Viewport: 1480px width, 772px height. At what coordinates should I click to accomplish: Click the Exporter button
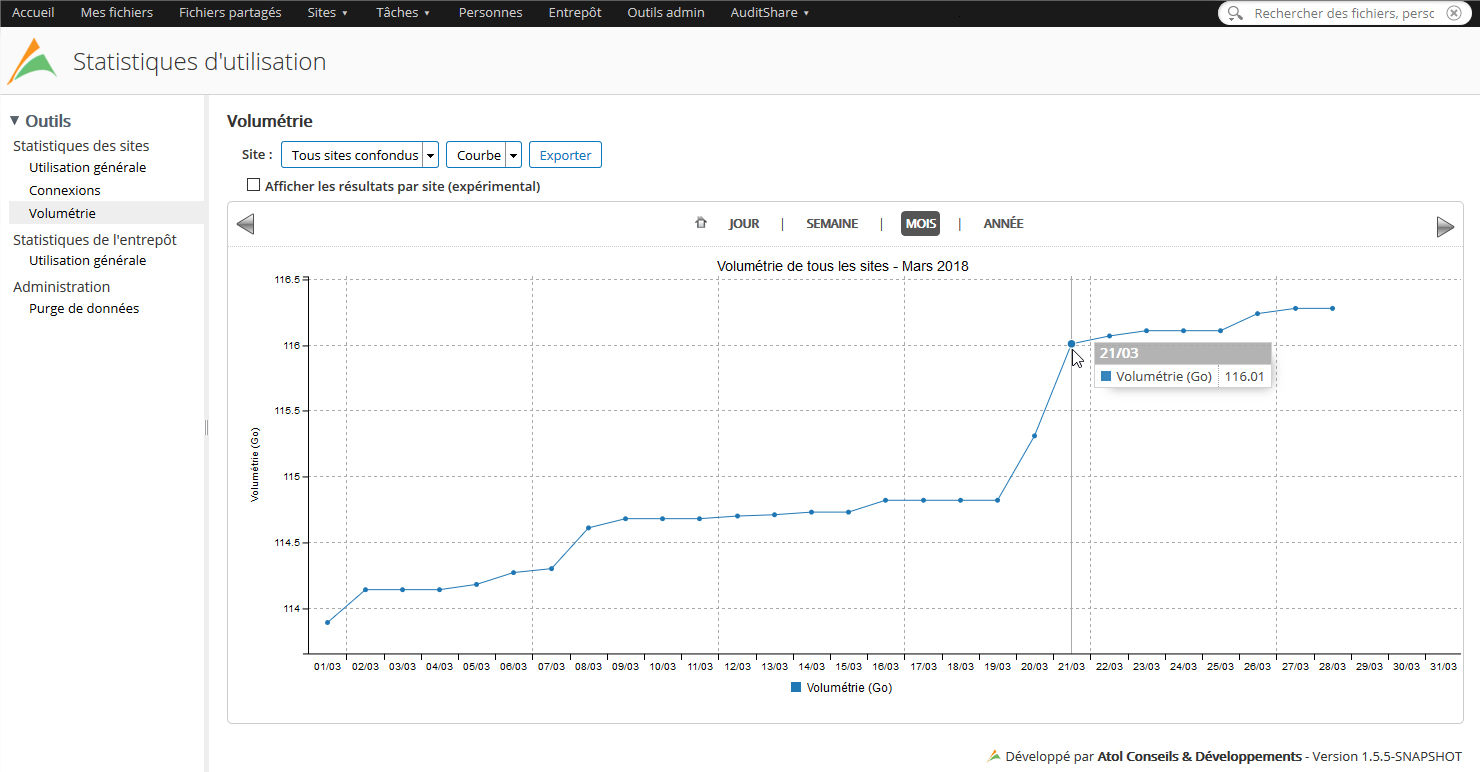pyautogui.click(x=565, y=155)
